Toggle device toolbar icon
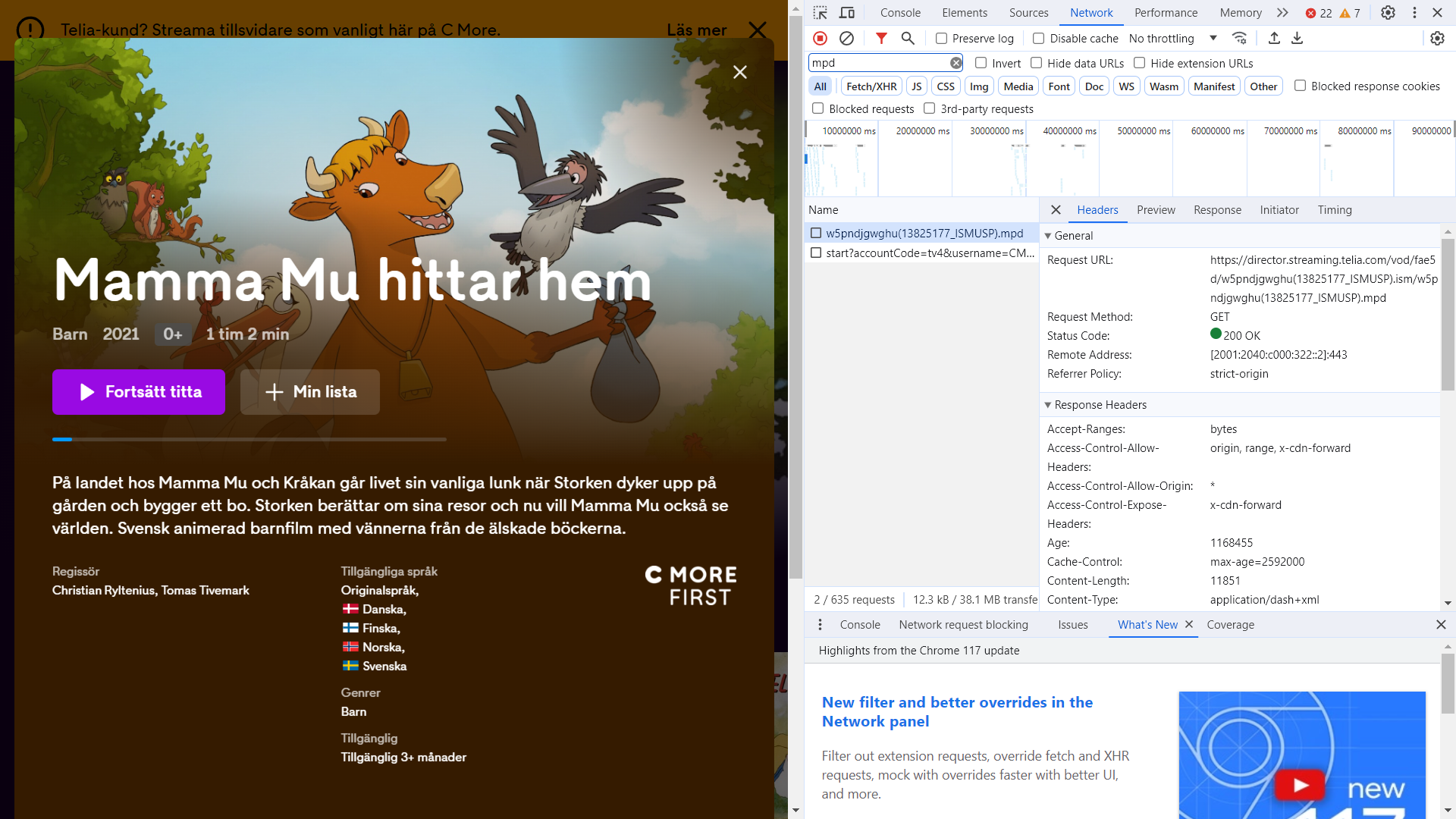Screen dimensions: 1456x819 point(847,13)
